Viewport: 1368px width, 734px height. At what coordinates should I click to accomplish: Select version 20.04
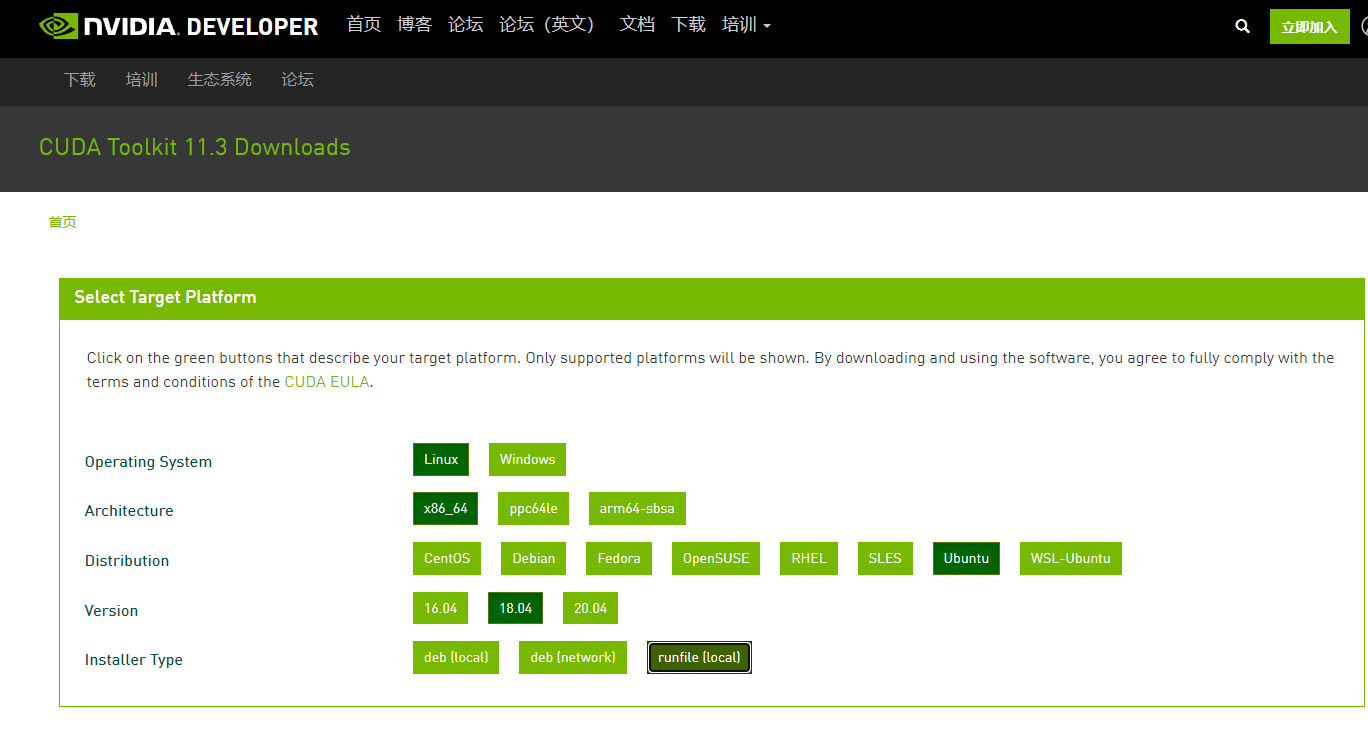pyautogui.click(x=590, y=608)
